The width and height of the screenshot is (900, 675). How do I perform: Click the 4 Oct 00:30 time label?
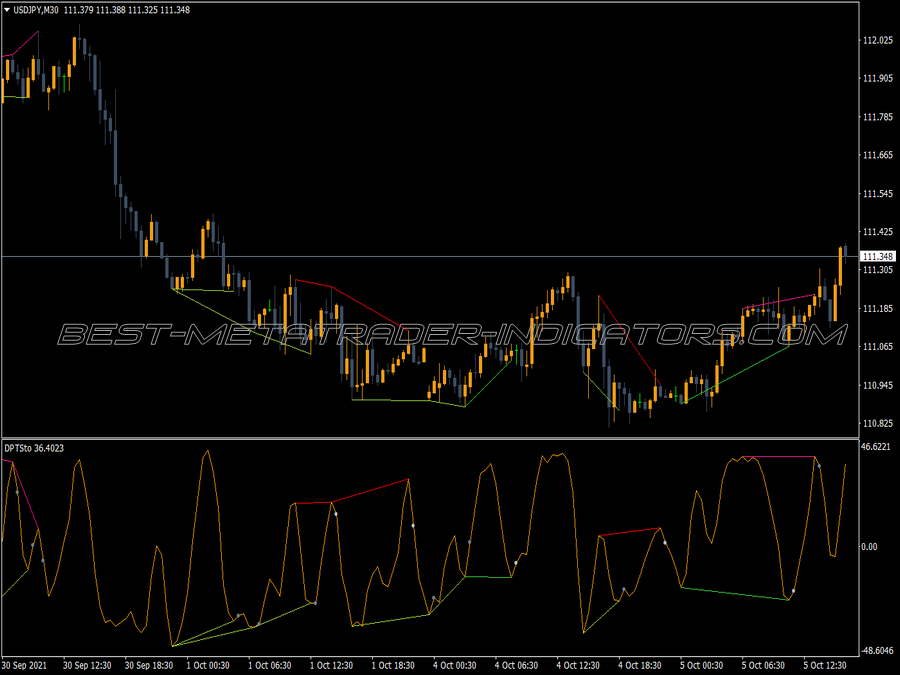(455, 665)
